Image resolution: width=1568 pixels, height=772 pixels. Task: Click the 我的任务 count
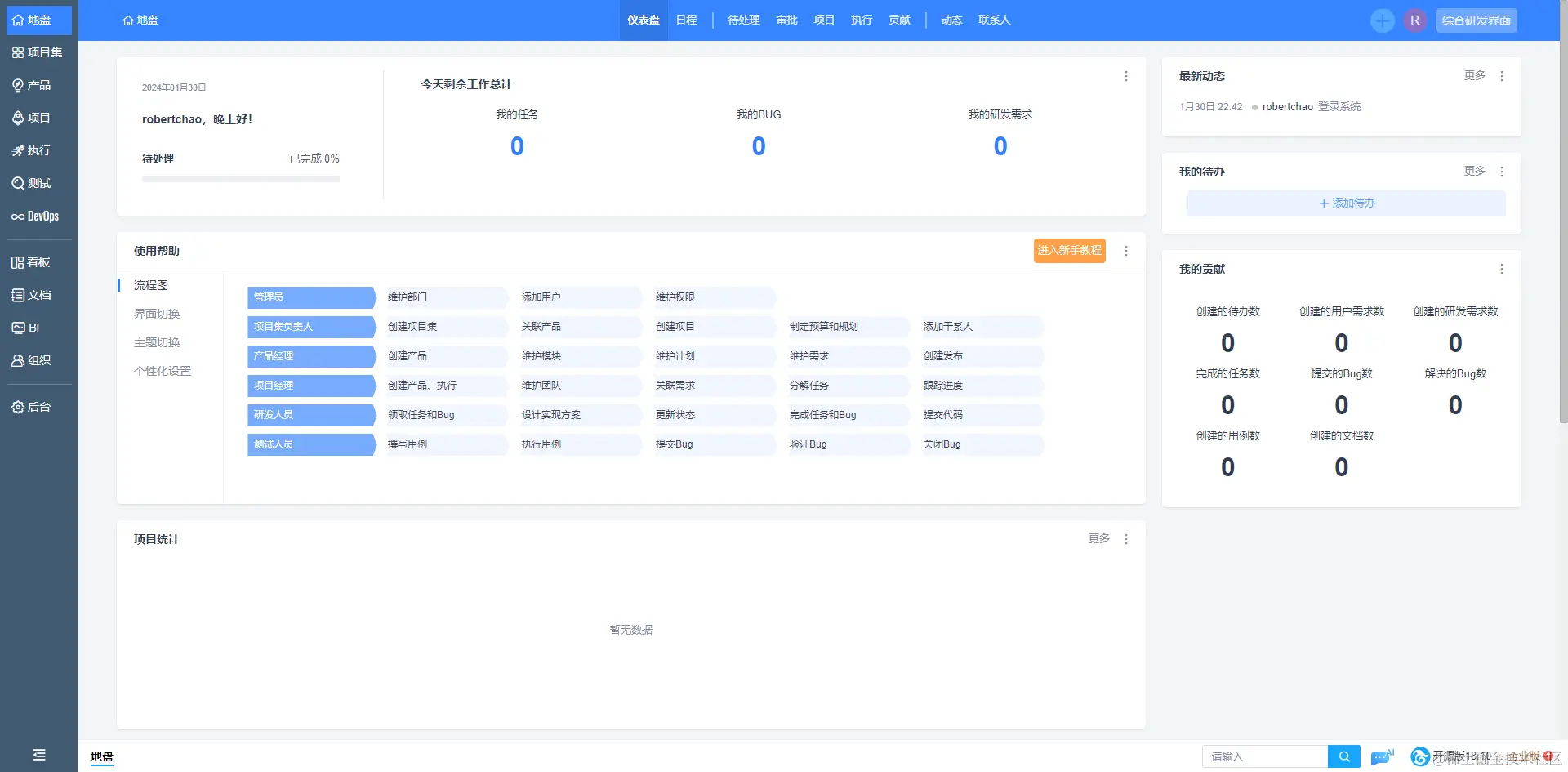click(x=517, y=146)
